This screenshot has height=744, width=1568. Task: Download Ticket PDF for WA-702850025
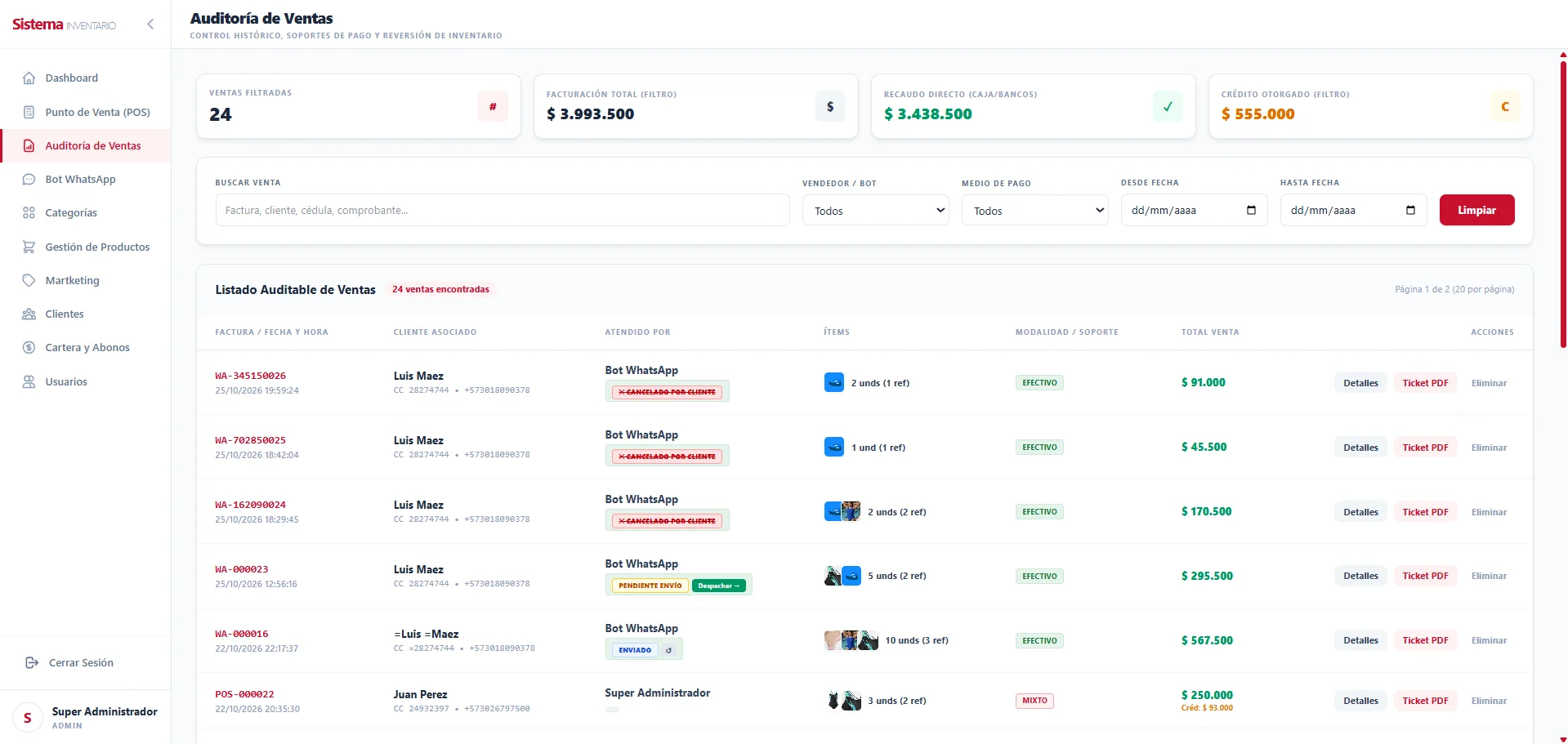tap(1425, 448)
